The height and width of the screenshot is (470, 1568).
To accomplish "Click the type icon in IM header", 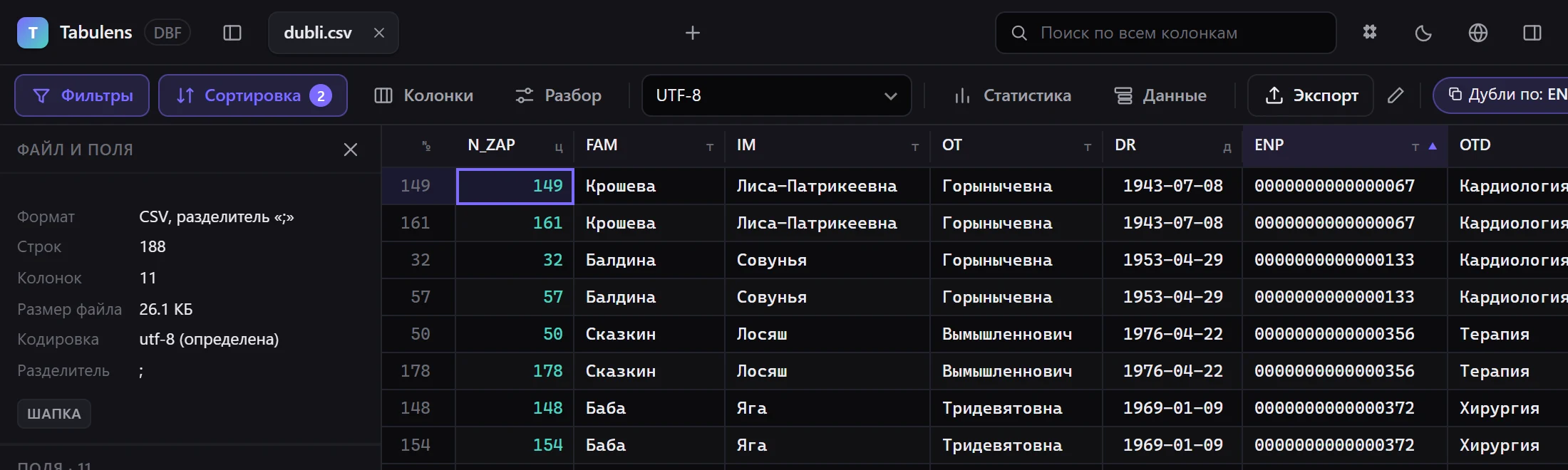I will point(915,147).
